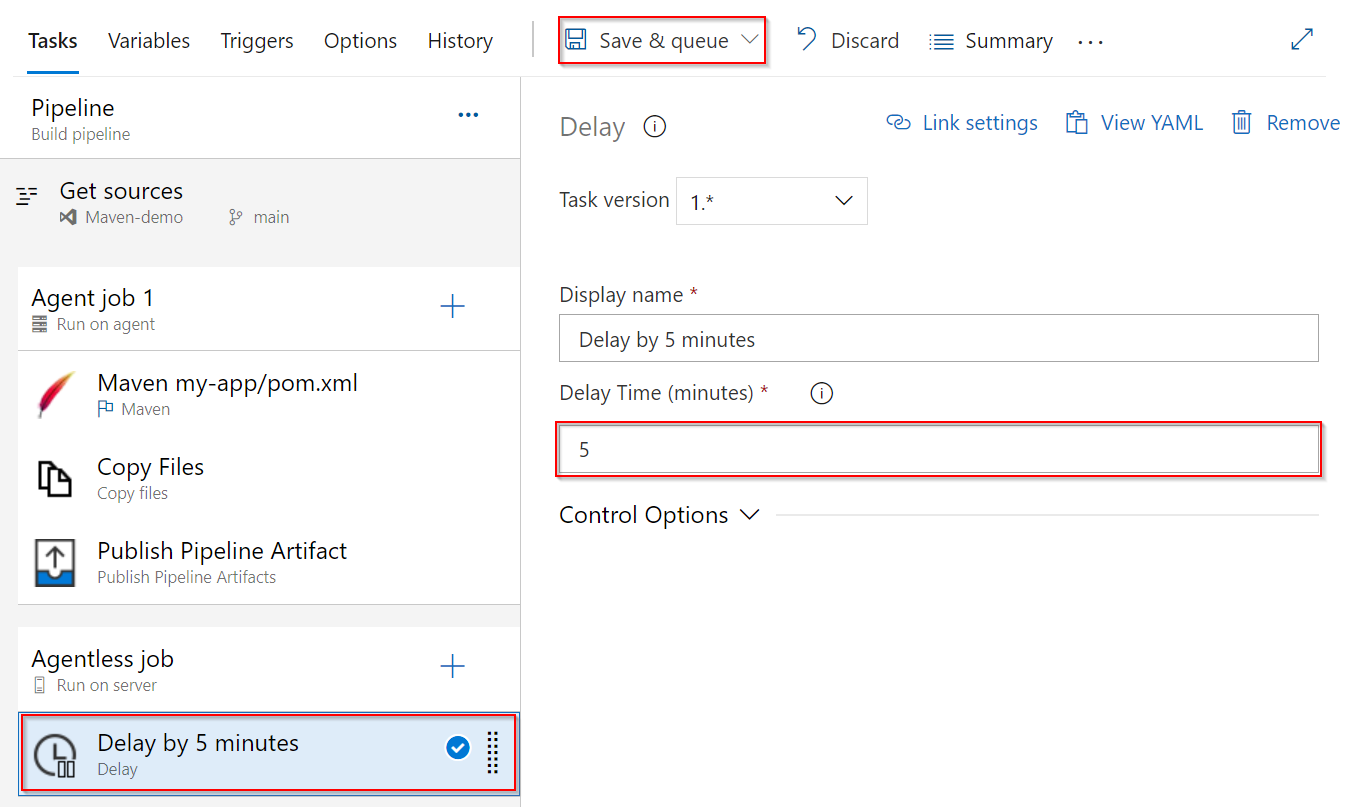
Task: Select the Pipeline build pipeline header
Action: (x=260, y=118)
